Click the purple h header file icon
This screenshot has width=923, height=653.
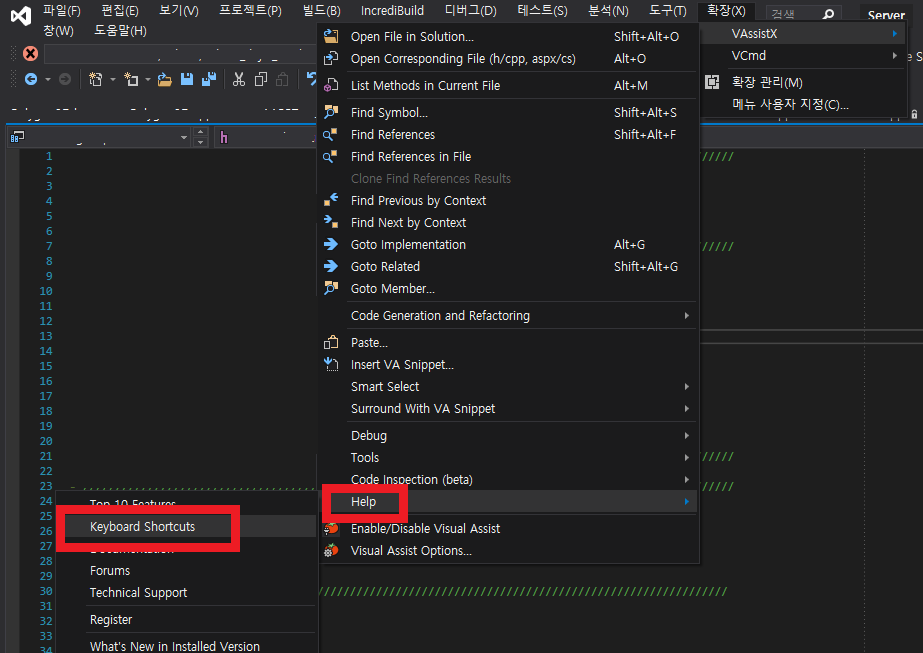click(224, 138)
